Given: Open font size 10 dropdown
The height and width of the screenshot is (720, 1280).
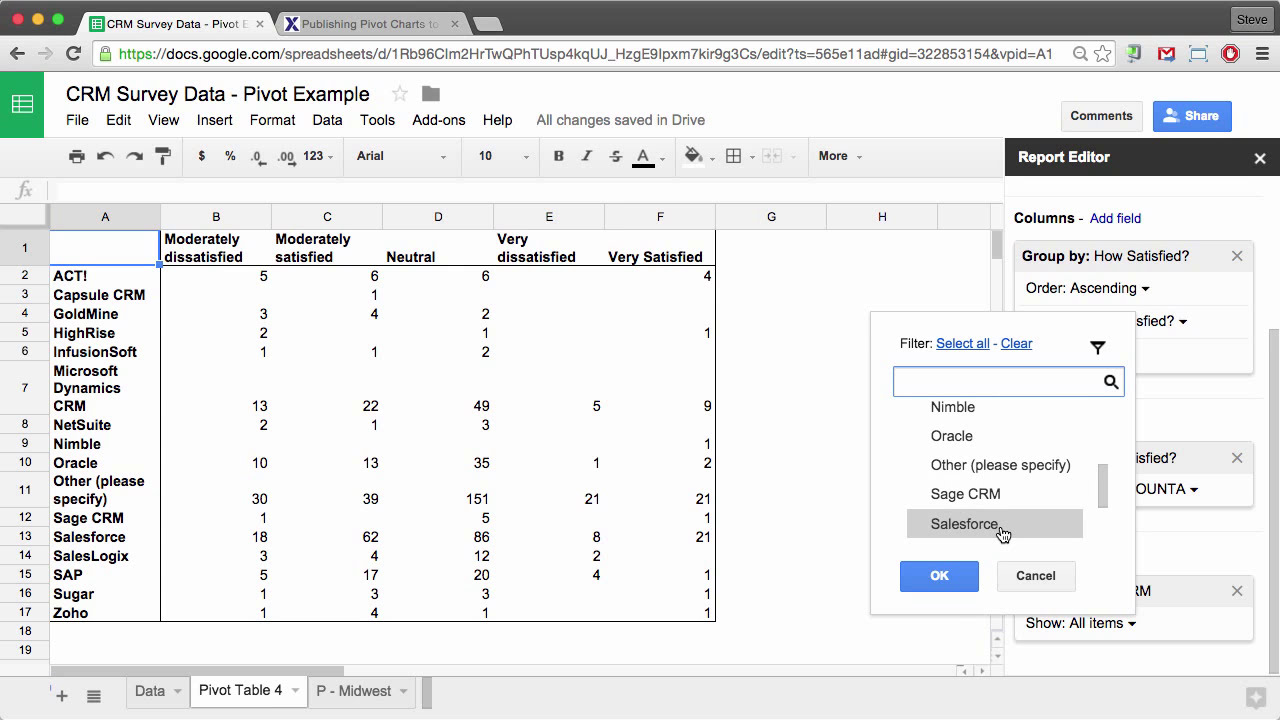Looking at the screenshot, I should [503, 156].
